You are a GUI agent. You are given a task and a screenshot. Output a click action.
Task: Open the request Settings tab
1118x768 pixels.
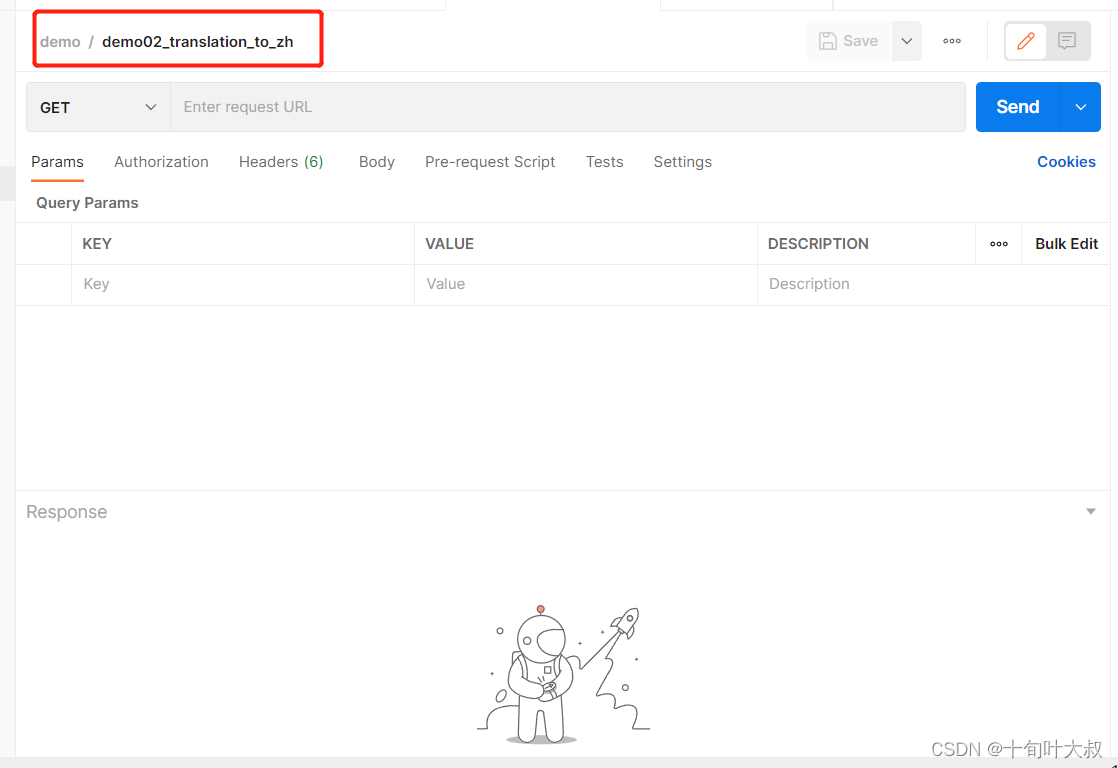(x=682, y=163)
